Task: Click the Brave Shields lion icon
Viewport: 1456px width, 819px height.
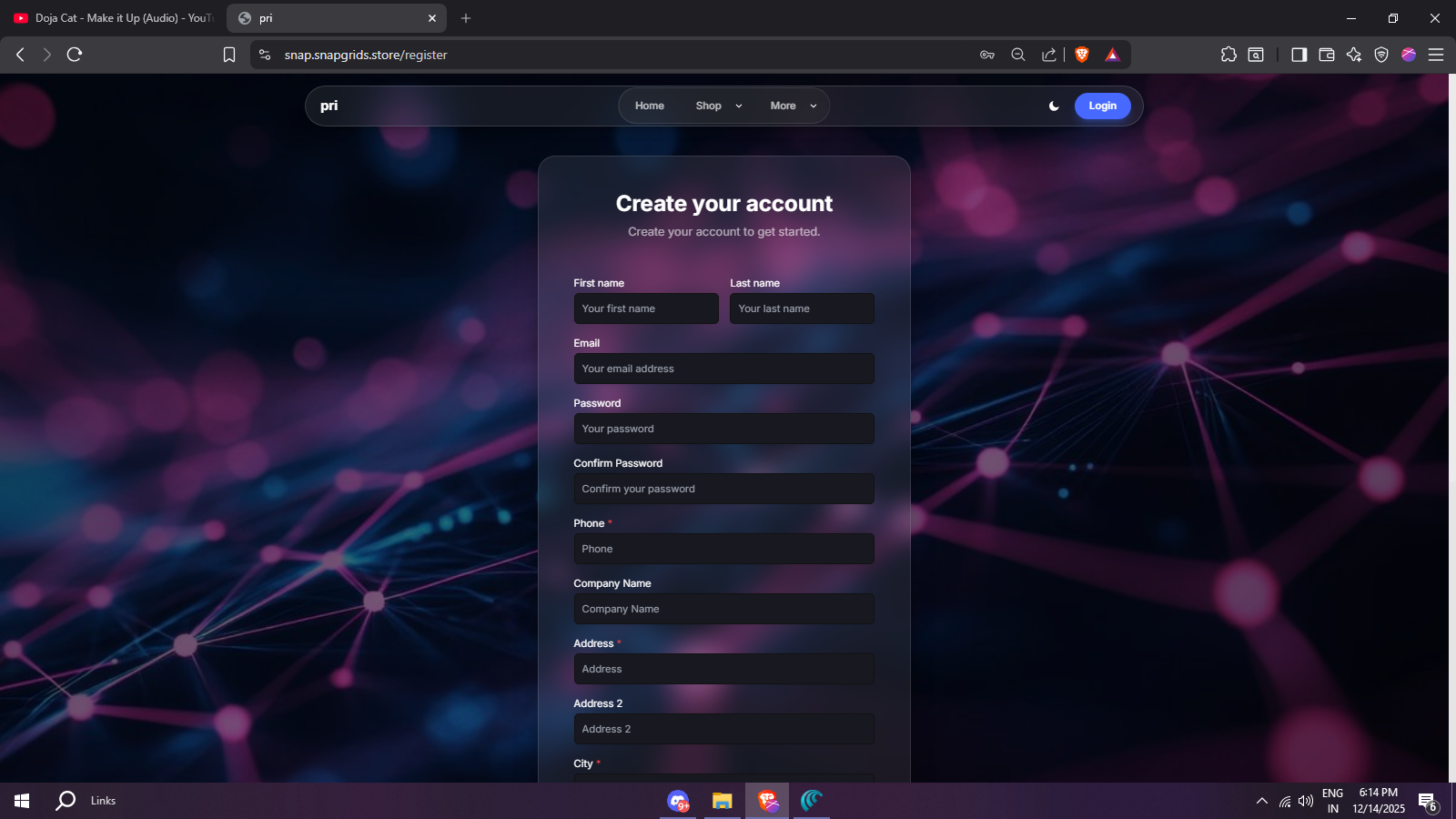Action: point(1082,55)
